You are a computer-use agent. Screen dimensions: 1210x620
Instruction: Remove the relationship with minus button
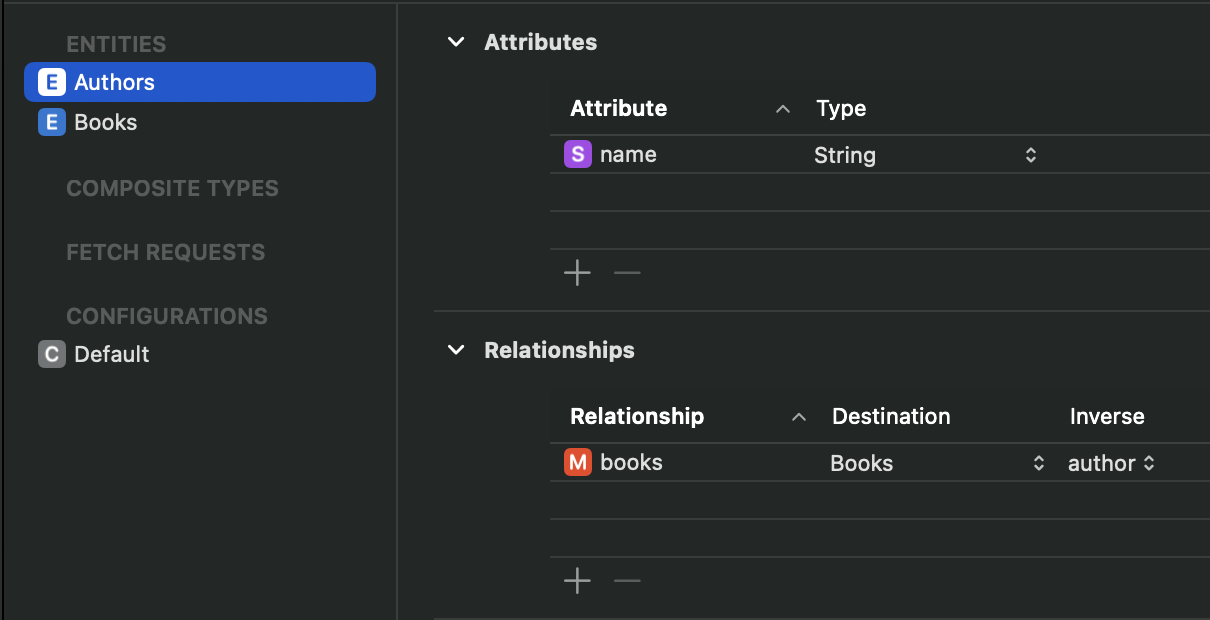tap(627, 581)
